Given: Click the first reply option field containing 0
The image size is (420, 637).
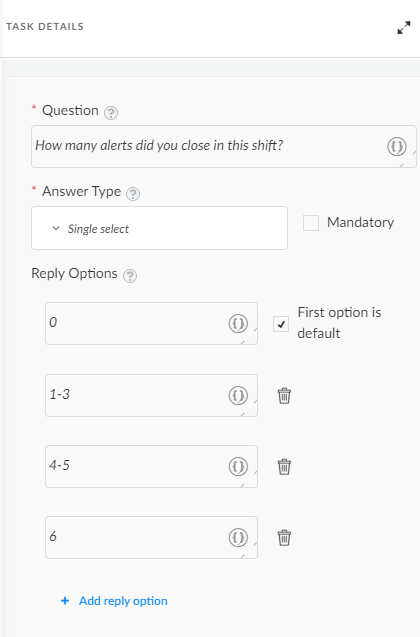Looking at the screenshot, I should coord(151,323).
